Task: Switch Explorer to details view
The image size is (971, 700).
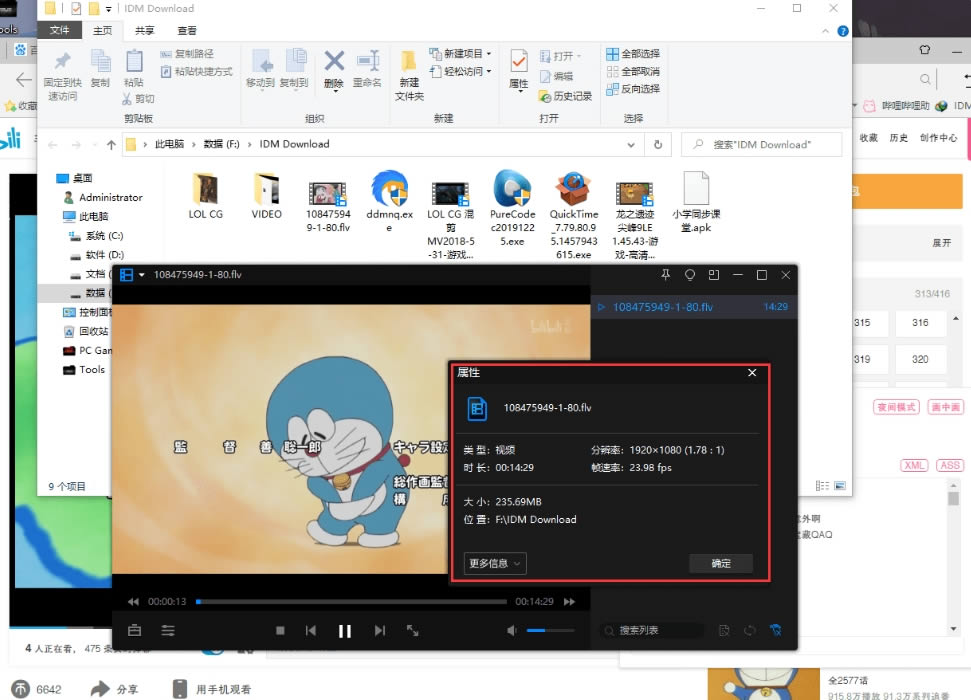Action: tap(822, 486)
